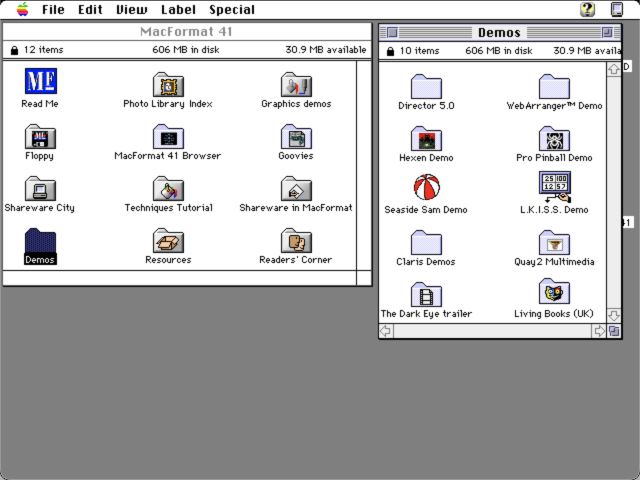Select the Techniques Tutorial folder icon

168,189
